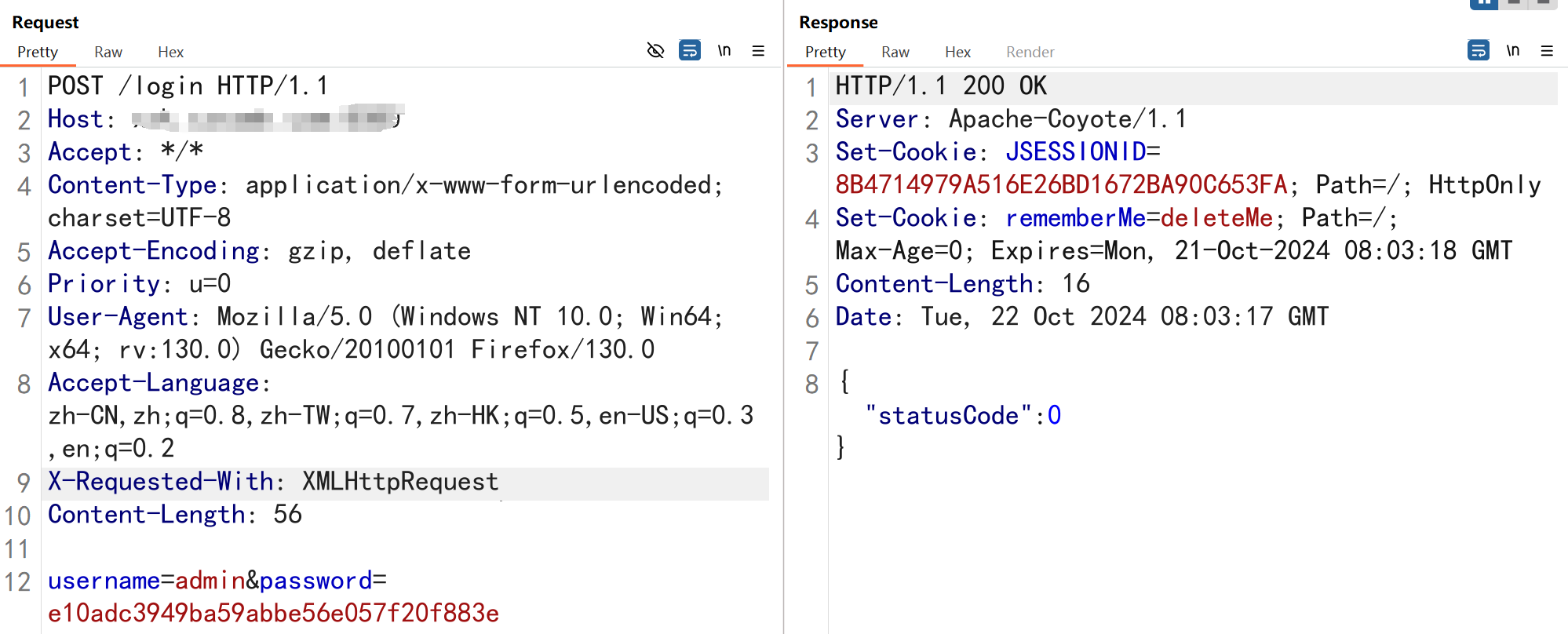Select the side-by-side layout icon
Screen dimensions: 1568x634
(x=1483, y=4)
